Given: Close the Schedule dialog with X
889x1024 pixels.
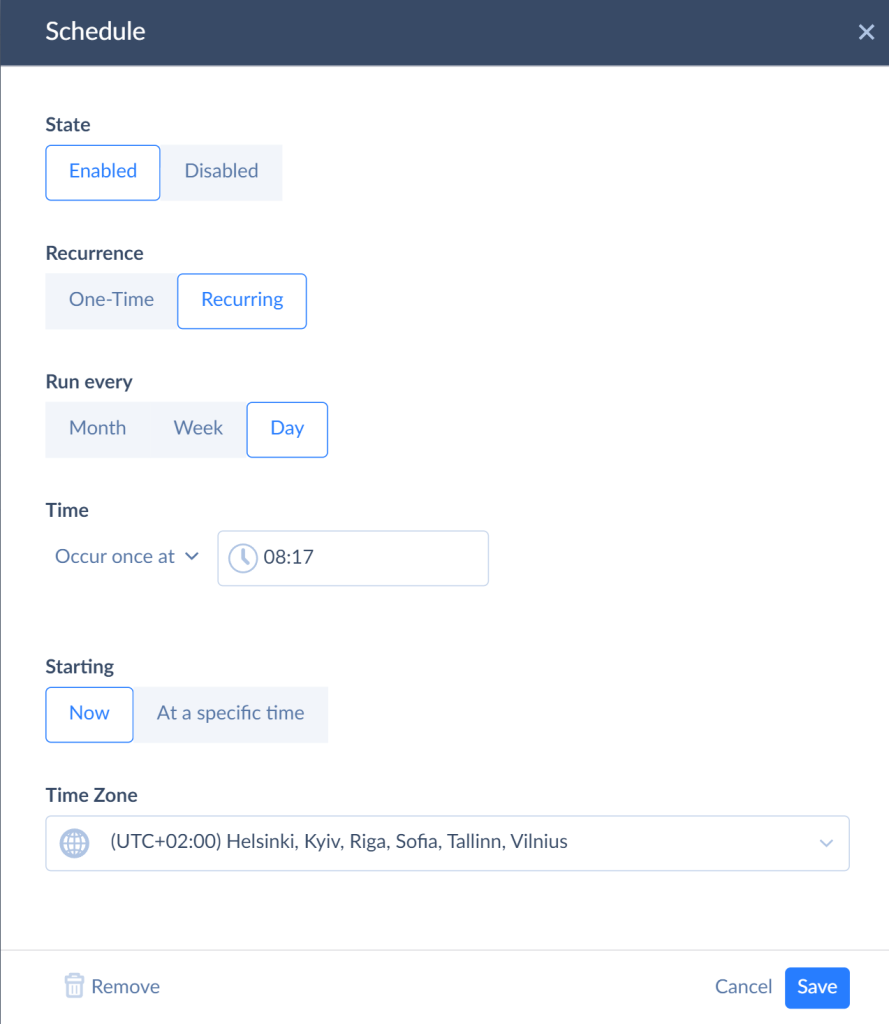Looking at the screenshot, I should point(866,32).
